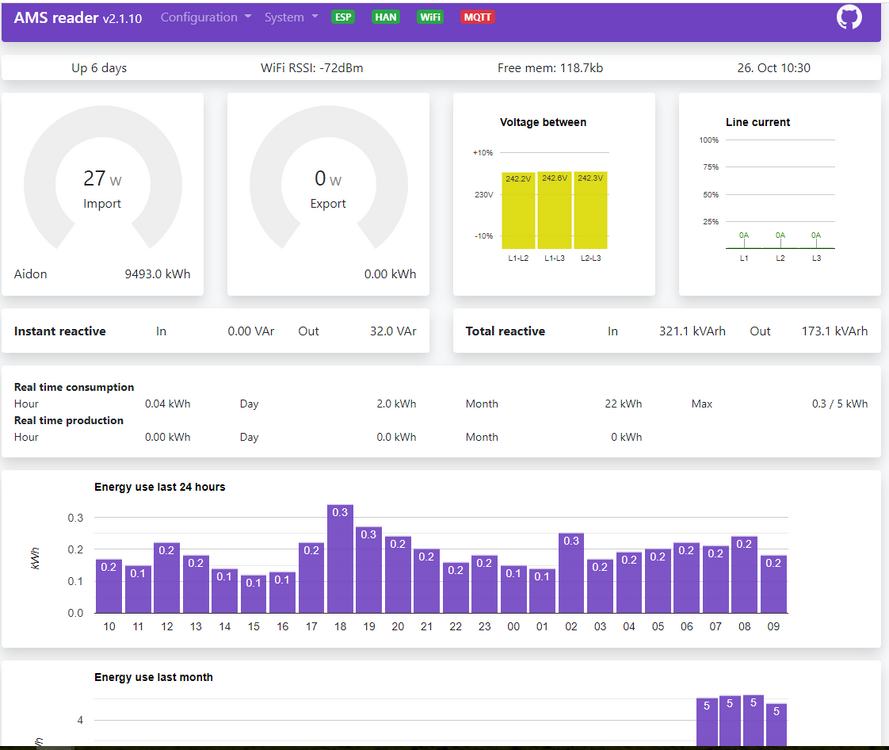
Task: Select the L2-L3 voltage bar
Action: point(590,212)
